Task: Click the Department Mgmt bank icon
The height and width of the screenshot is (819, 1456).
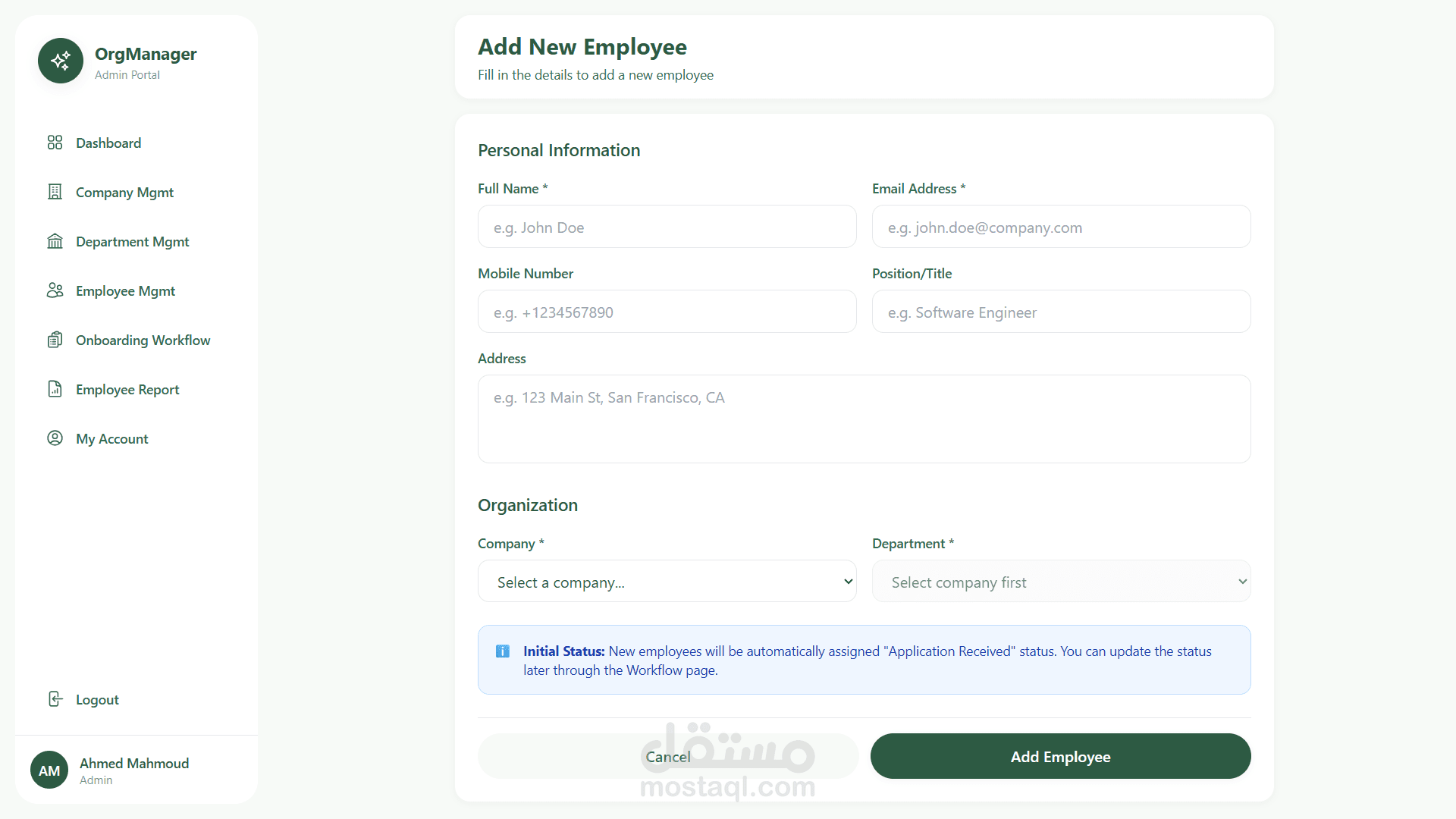Action: click(x=55, y=241)
